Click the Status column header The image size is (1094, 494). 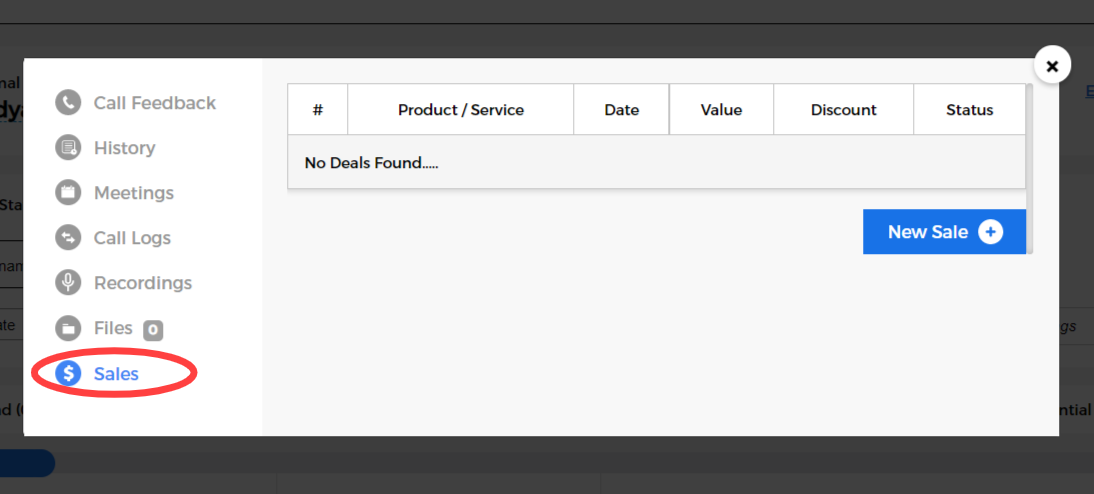pyautogui.click(x=969, y=110)
